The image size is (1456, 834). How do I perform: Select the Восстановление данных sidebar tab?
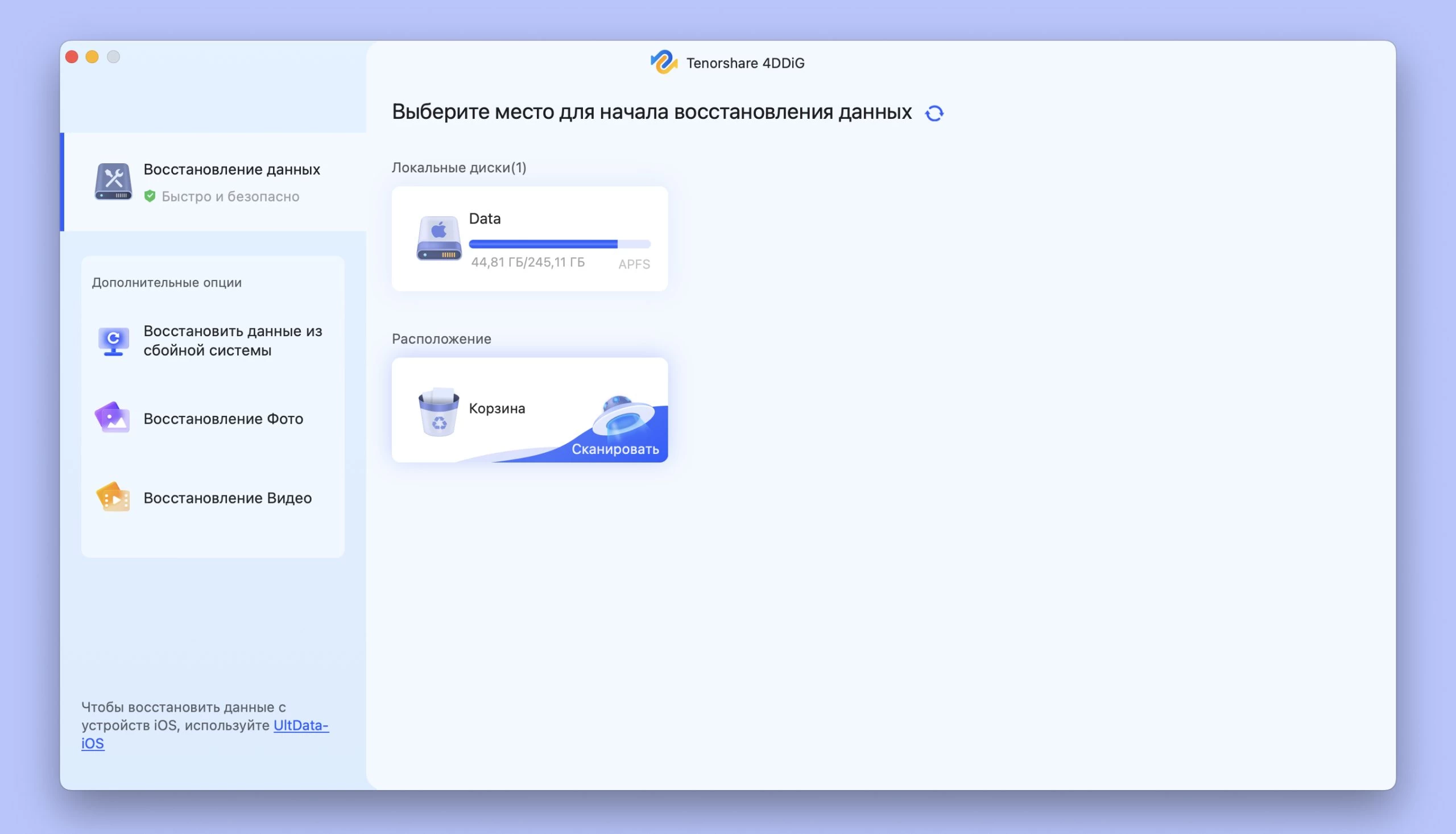[x=231, y=170]
